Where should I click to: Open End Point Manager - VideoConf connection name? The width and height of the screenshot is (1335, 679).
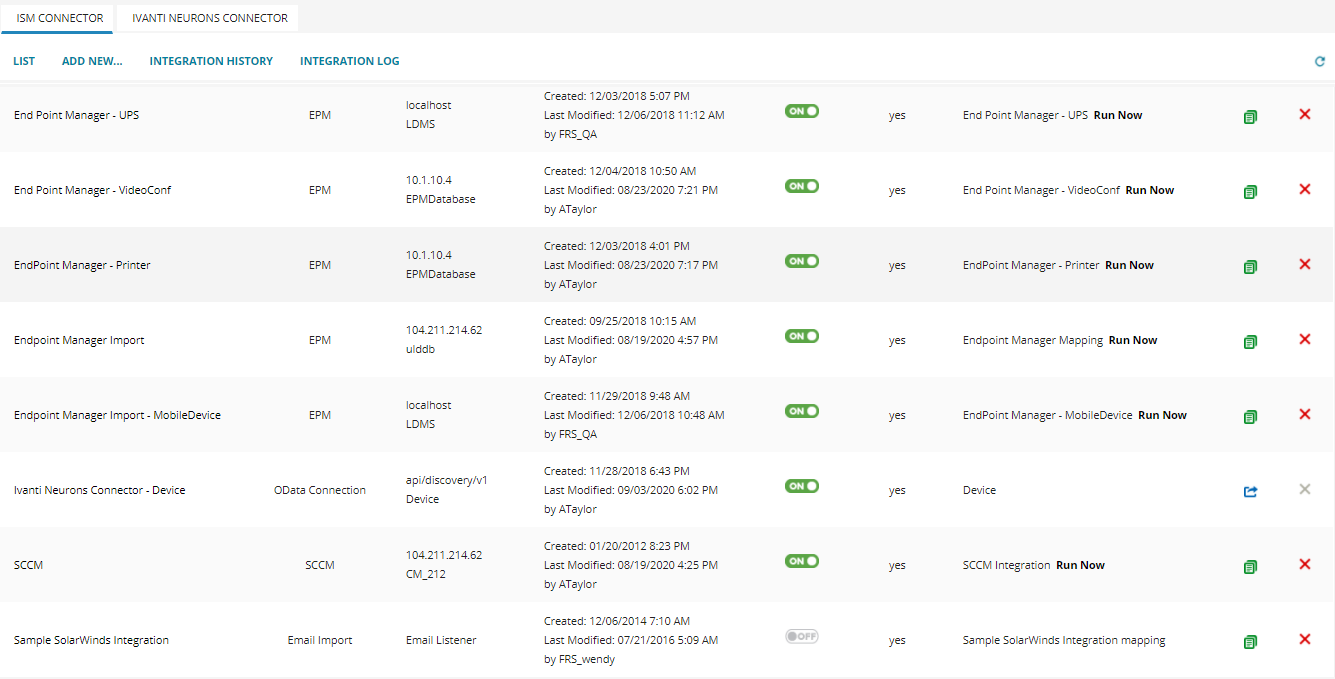click(93, 190)
